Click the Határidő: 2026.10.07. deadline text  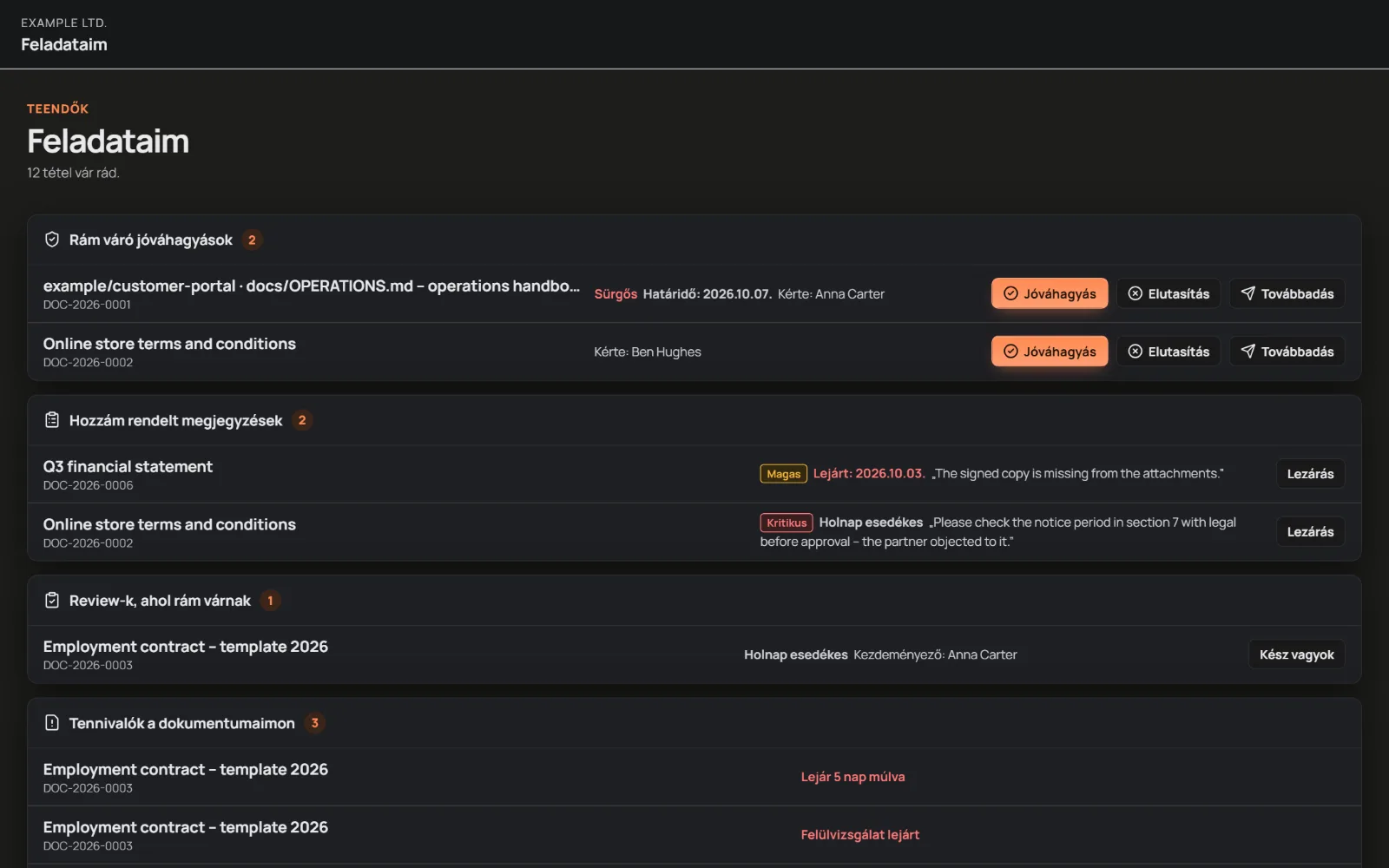click(707, 294)
